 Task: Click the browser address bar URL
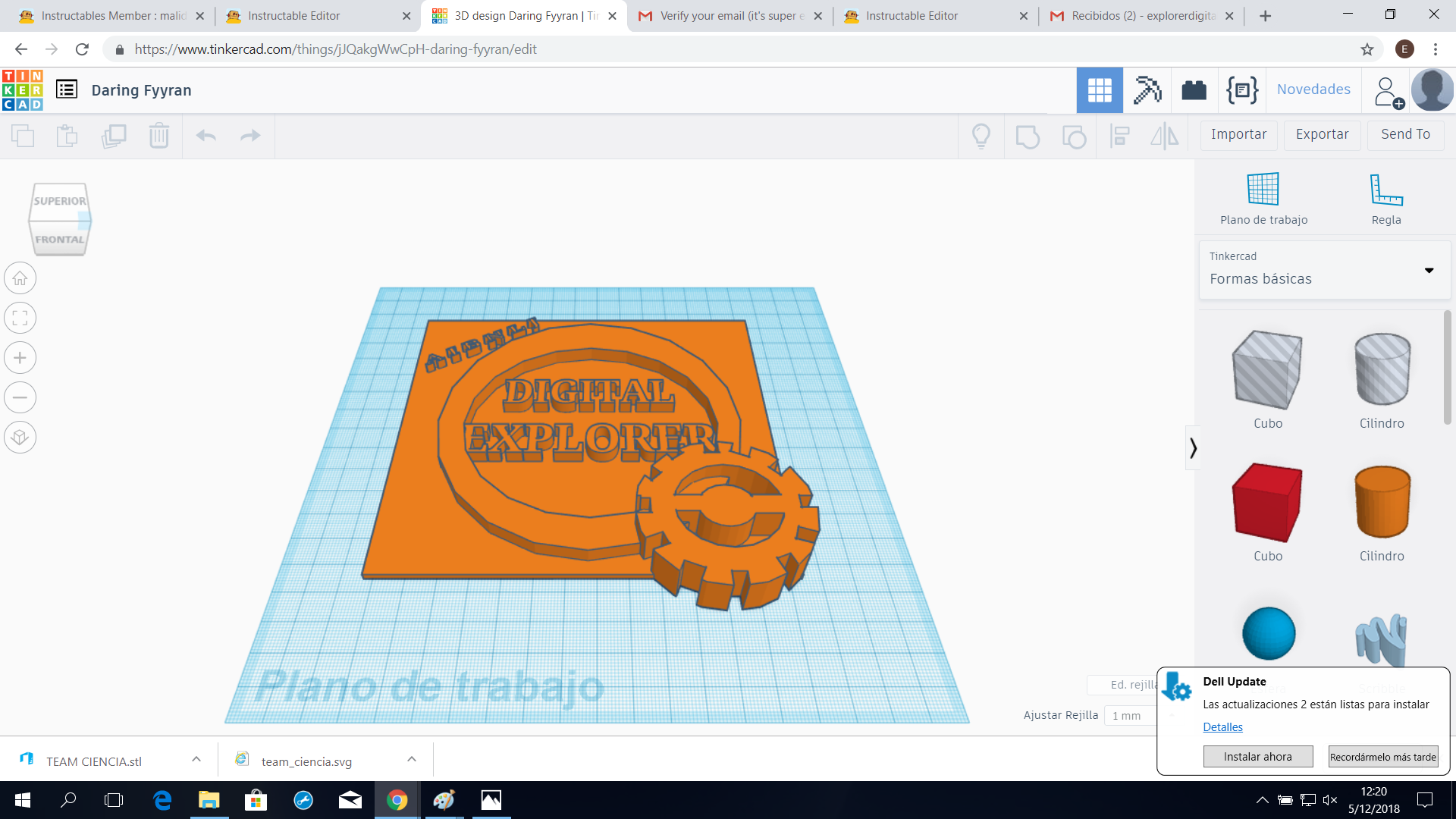(336, 49)
